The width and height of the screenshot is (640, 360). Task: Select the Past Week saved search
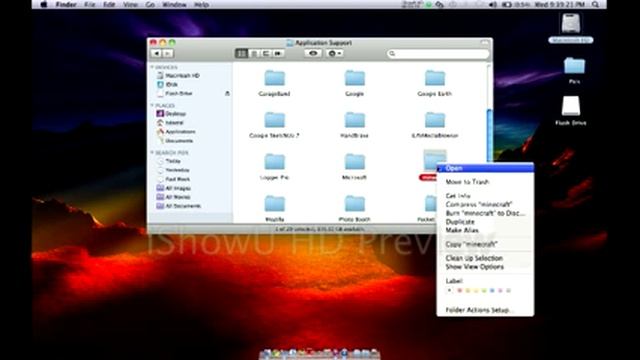coord(173,179)
